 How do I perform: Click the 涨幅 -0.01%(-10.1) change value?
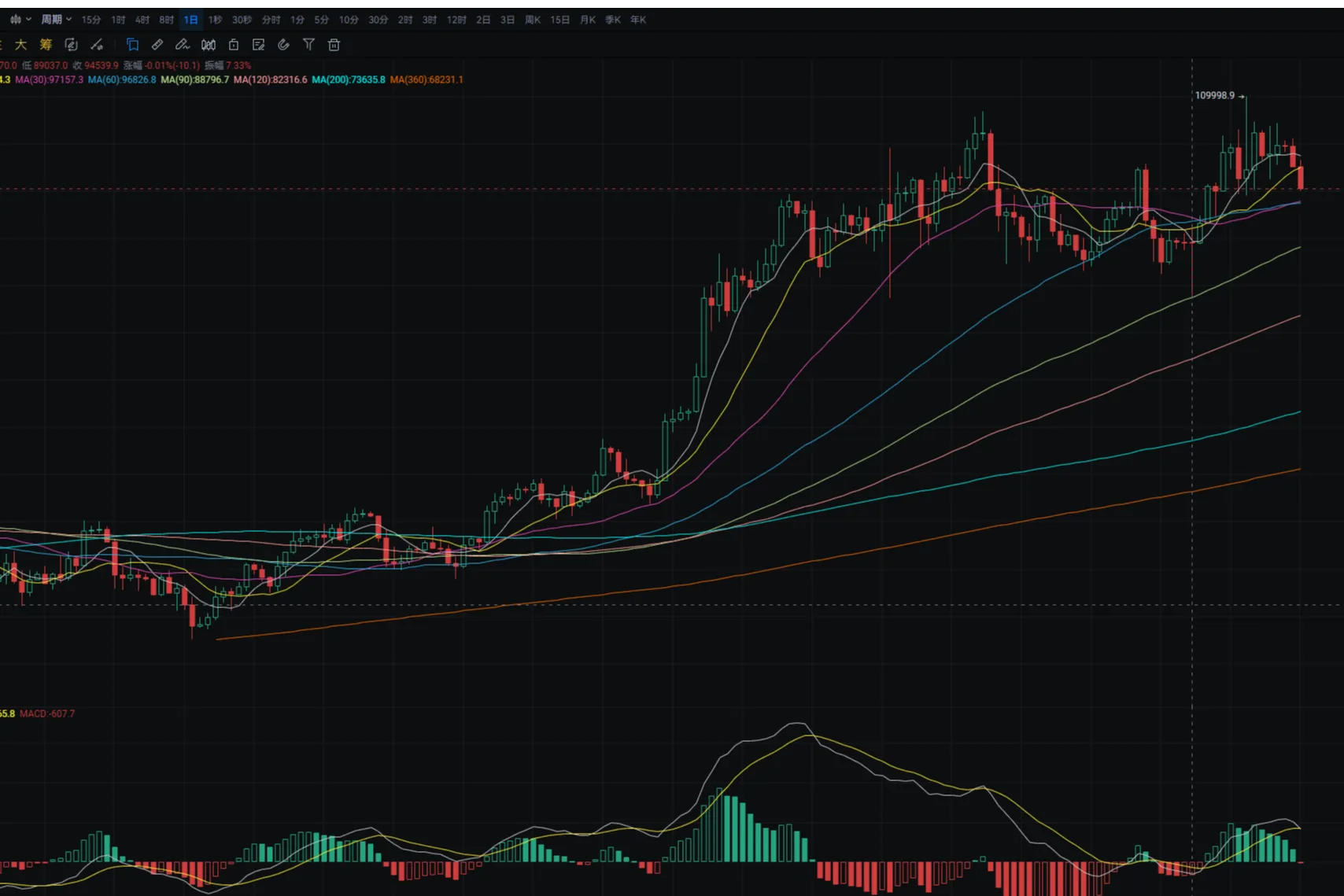click(162, 65)
